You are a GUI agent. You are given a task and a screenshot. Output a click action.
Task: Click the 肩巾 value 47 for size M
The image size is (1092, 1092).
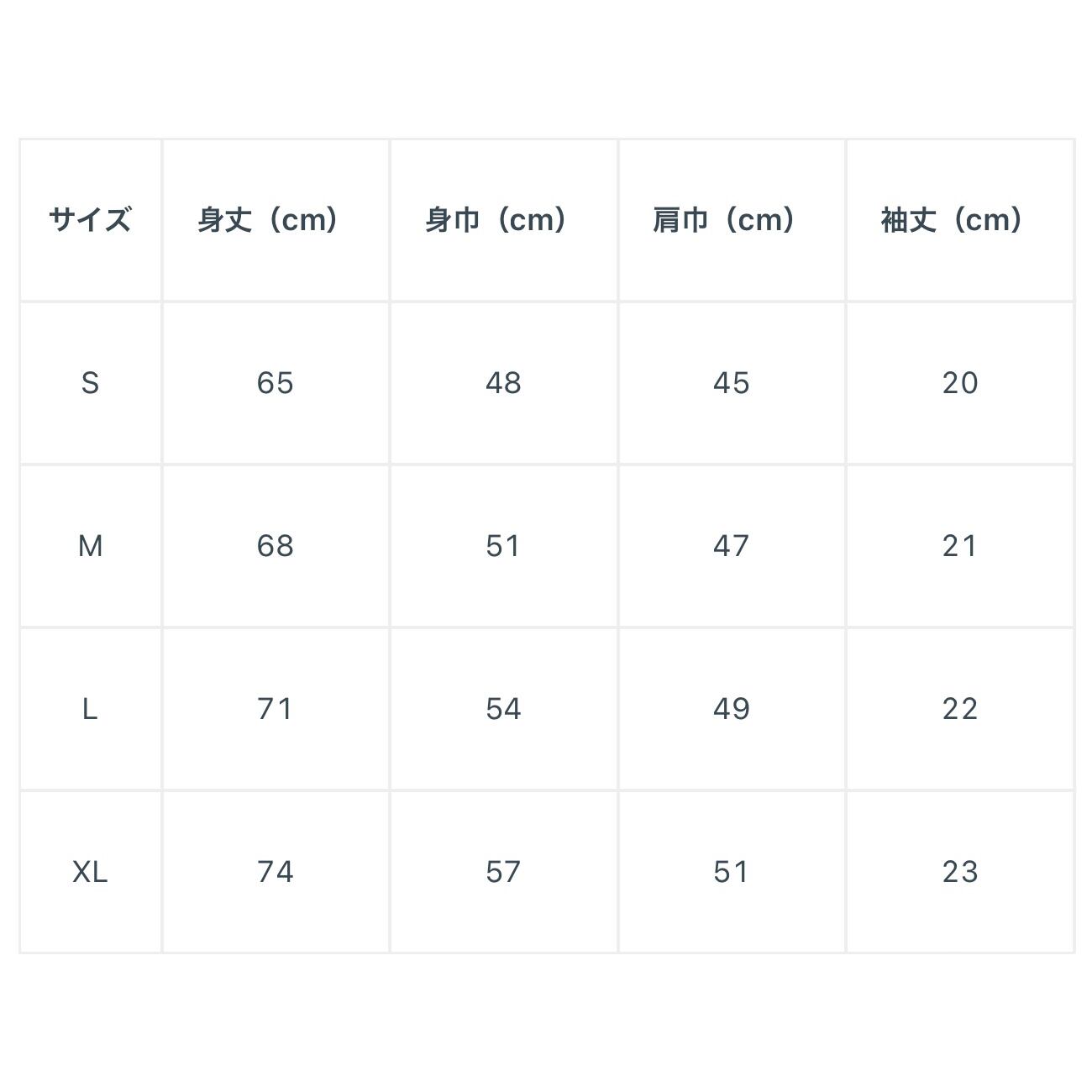tap(731, 546)
